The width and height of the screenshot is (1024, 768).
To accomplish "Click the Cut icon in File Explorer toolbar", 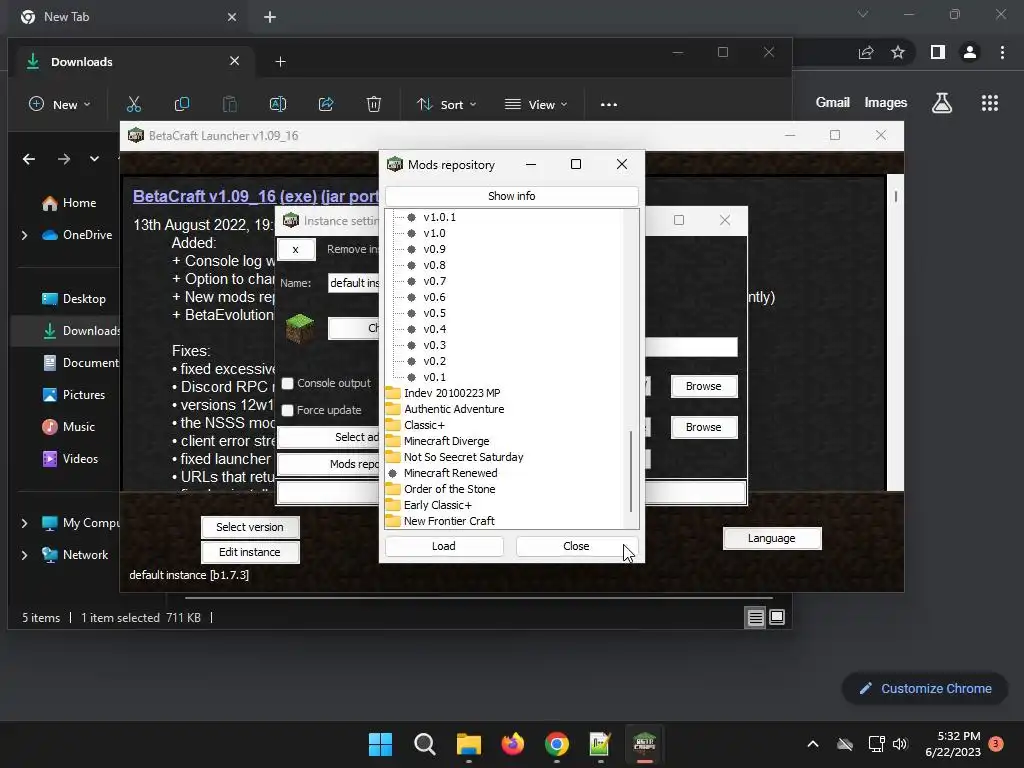I will 134,104.
